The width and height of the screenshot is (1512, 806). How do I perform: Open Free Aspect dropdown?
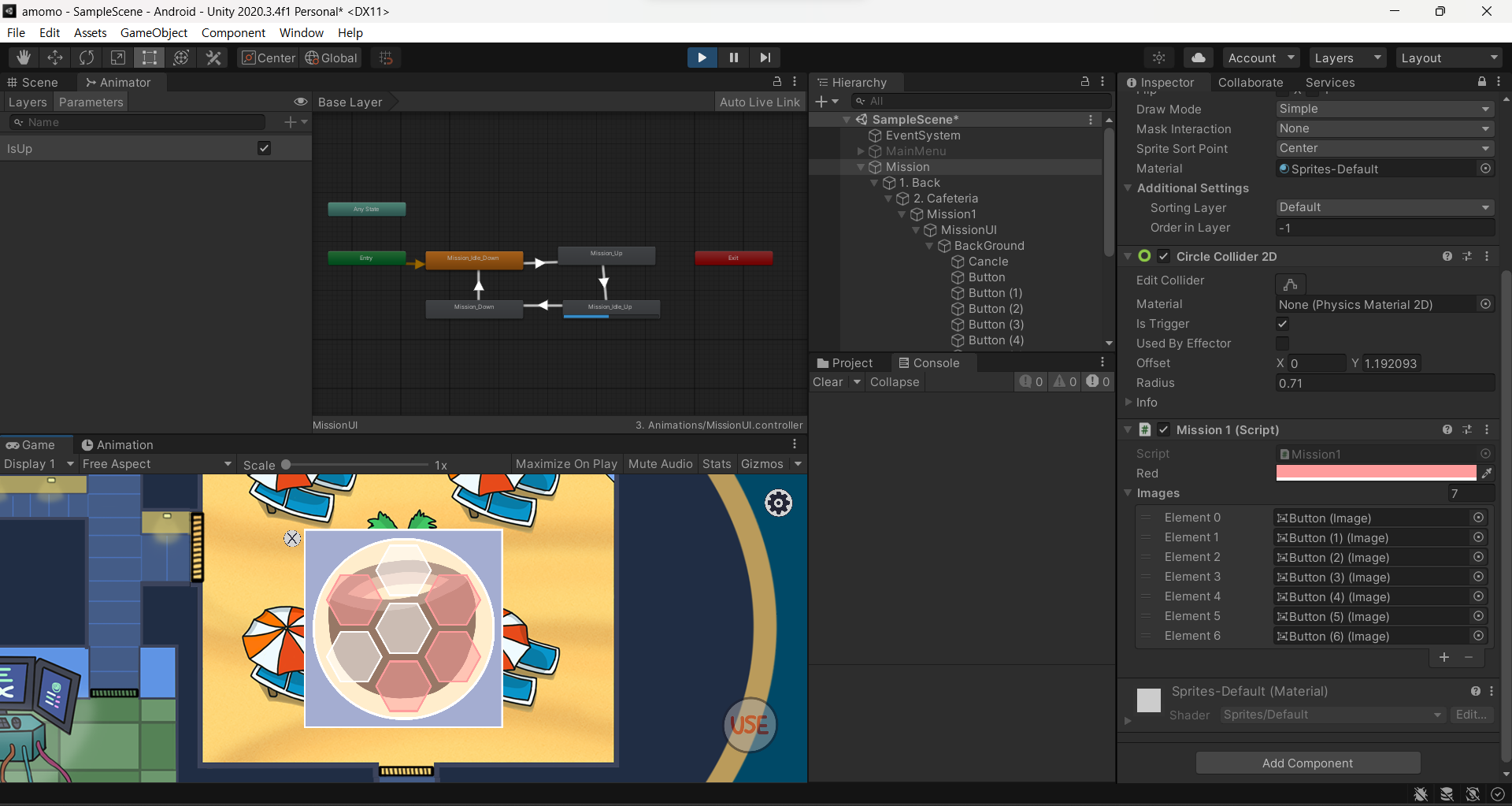pos(157,464)
